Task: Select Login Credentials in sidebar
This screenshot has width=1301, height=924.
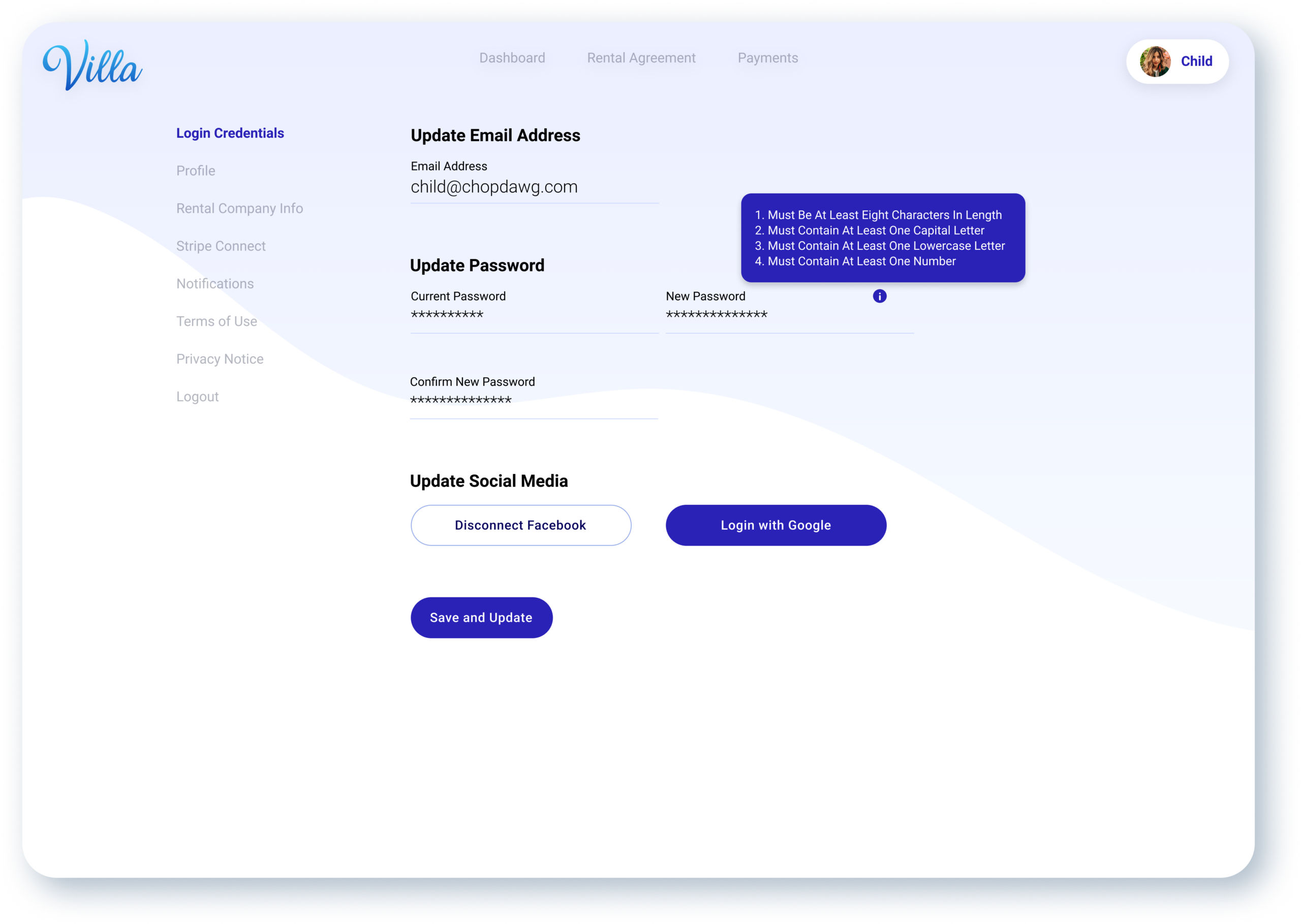Action: (x=230, y=133)
